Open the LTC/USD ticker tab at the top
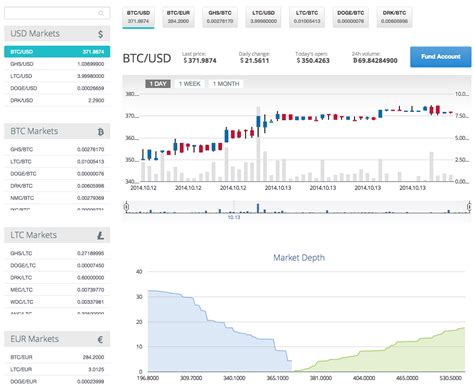 (263, 17)
